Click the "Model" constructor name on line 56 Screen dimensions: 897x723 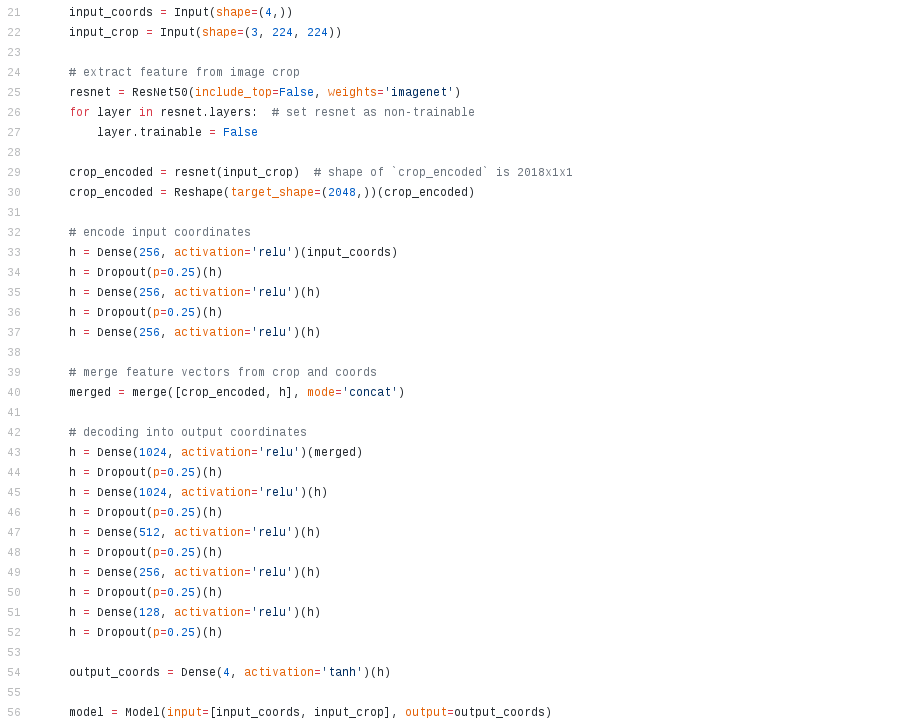(142, 713)
